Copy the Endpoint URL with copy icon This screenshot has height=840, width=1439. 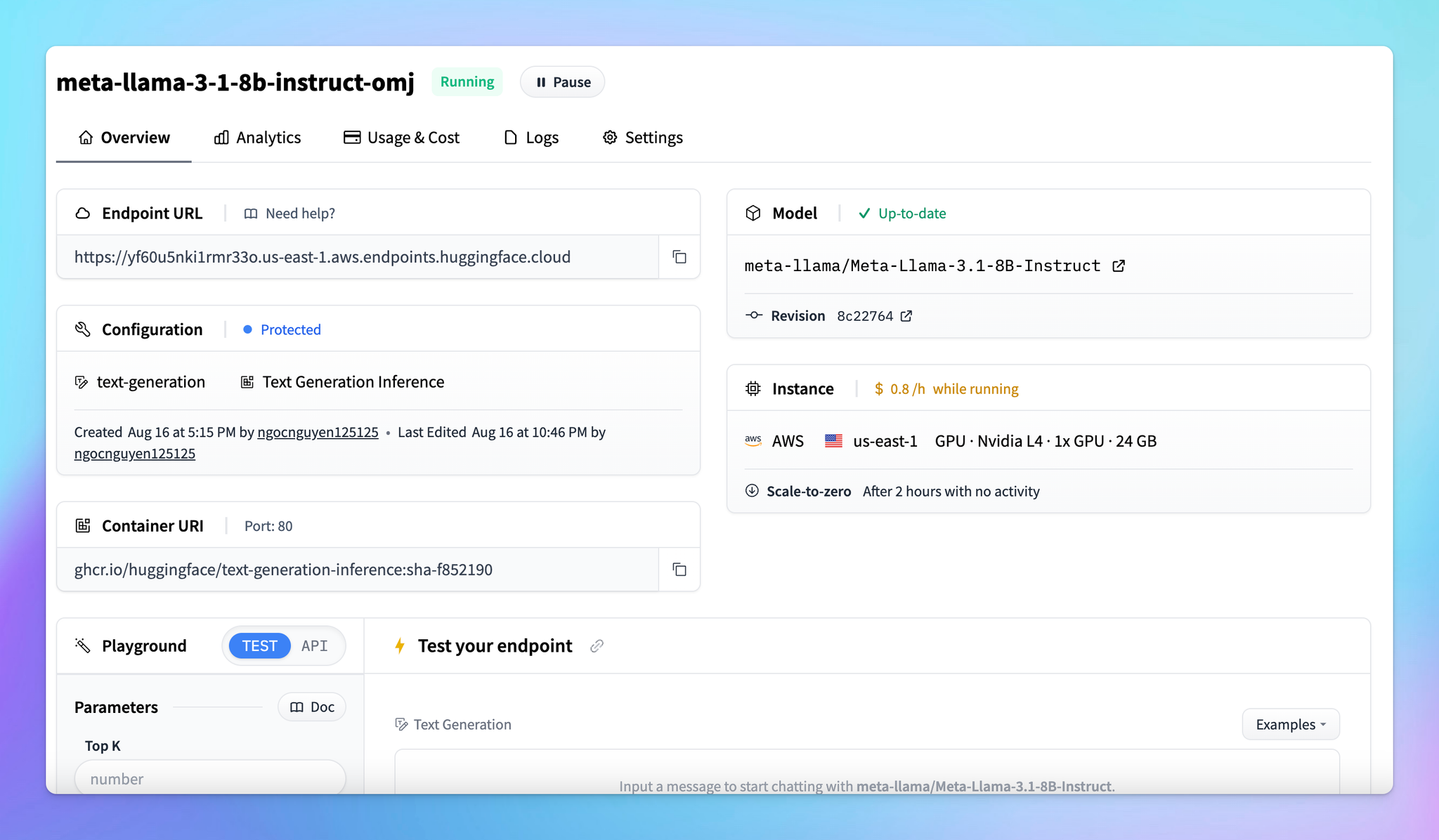(x=679, y=257)
